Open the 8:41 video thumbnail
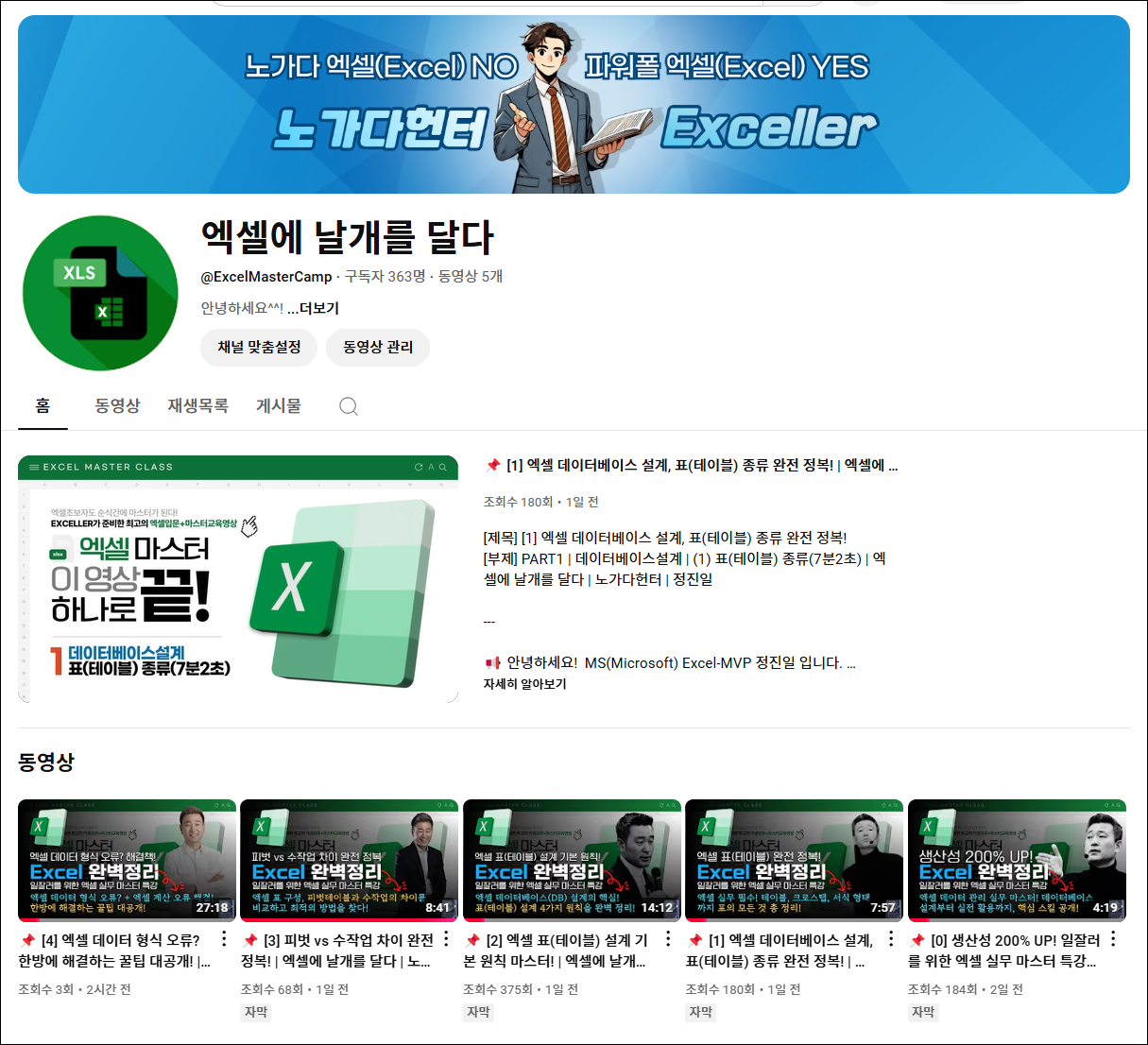This screenshot has width=1148, height=1045. (349, 860)
